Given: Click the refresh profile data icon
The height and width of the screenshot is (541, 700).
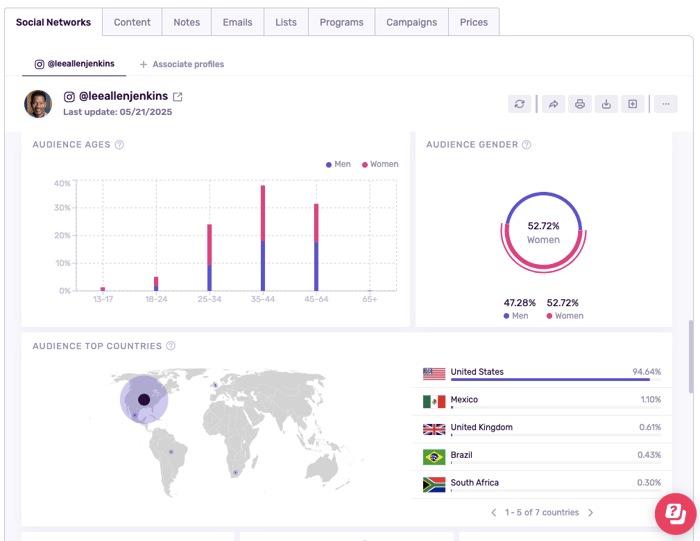Looking at the screenshot, I should click(519, 104).
